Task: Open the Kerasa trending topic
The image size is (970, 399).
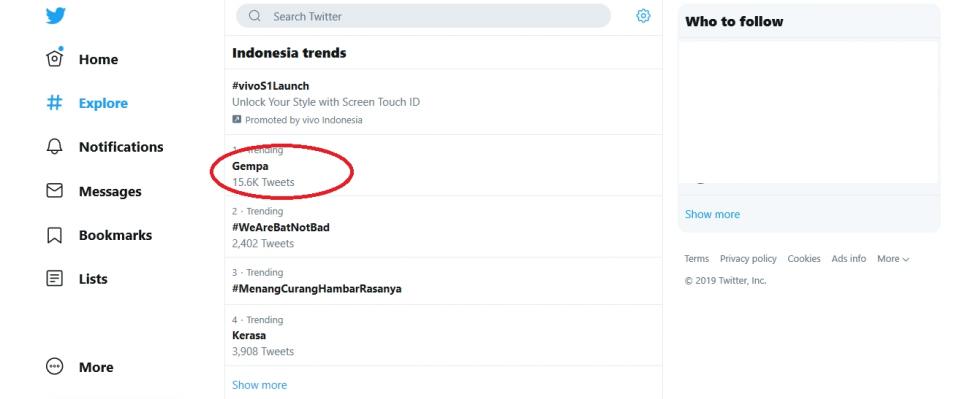Action: tap(443, 335)
